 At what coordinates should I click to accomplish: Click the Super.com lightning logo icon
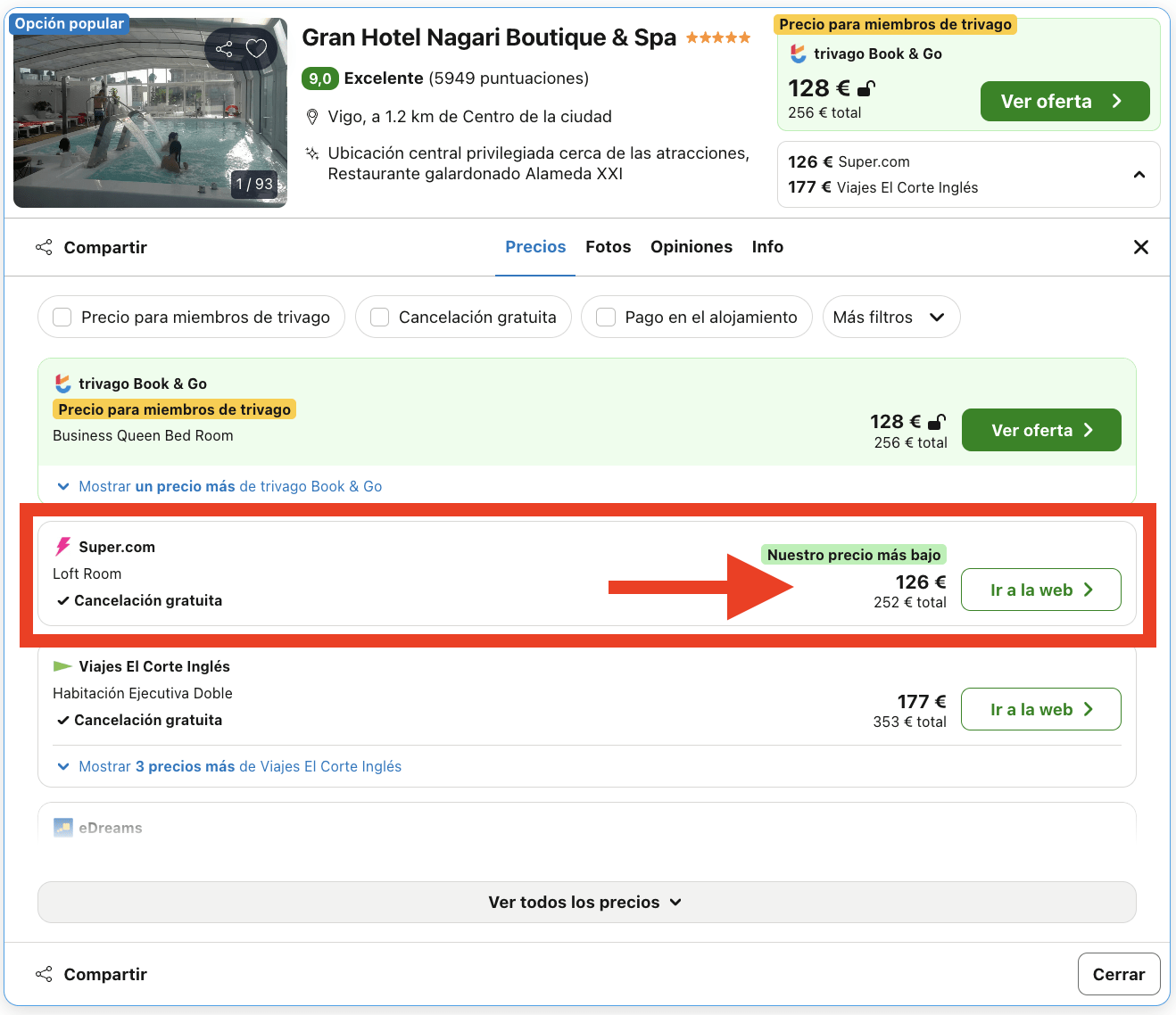[62, 547]
